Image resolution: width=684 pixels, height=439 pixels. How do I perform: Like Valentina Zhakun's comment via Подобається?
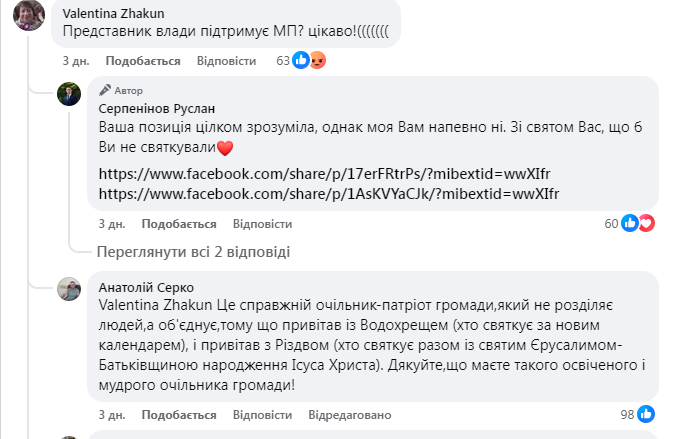tap(143, 61)
